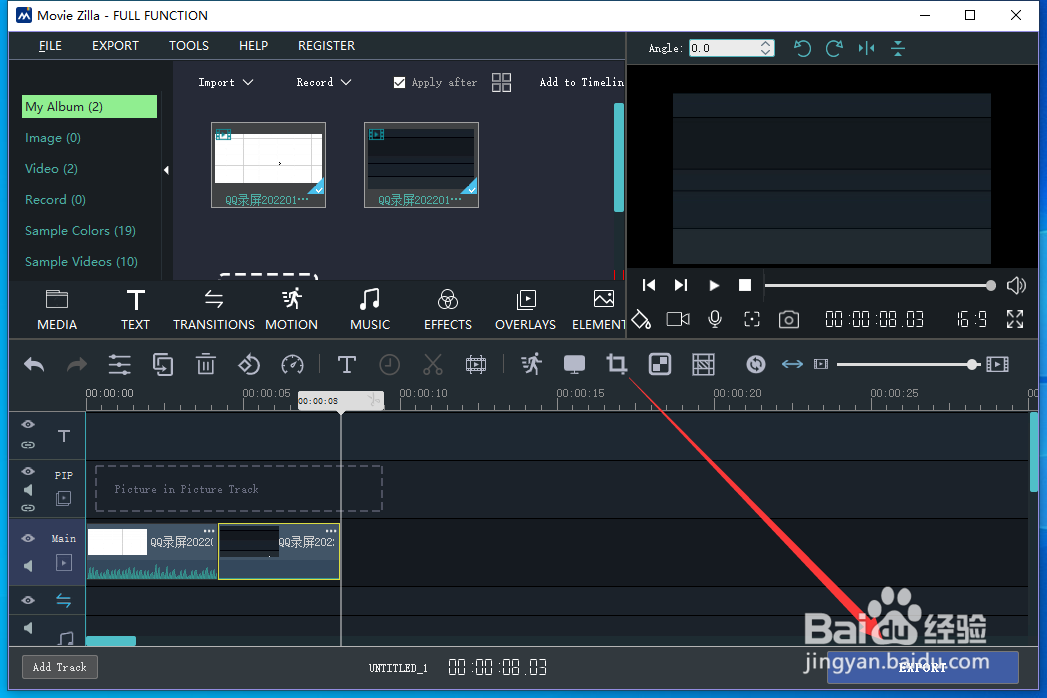Hide the PIP track with eye icon
The height and width of the screenshot is (698, 1047).
pyautogui.click(x=28, y=472)
